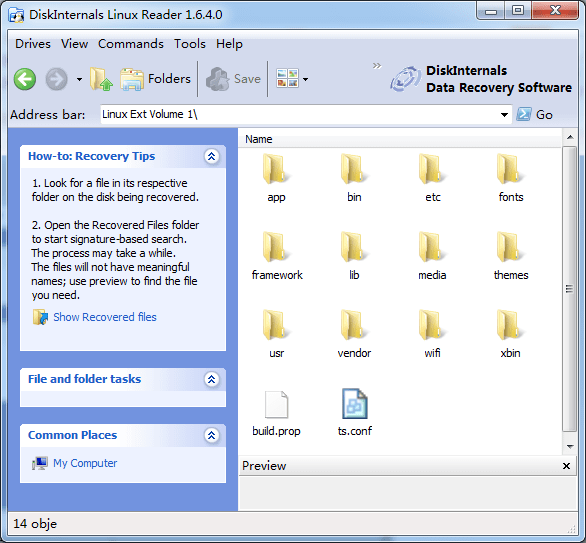Screen dimensions: 586x543
Task: Click the Show Recovered files link
Action: [x=105, y=317]
